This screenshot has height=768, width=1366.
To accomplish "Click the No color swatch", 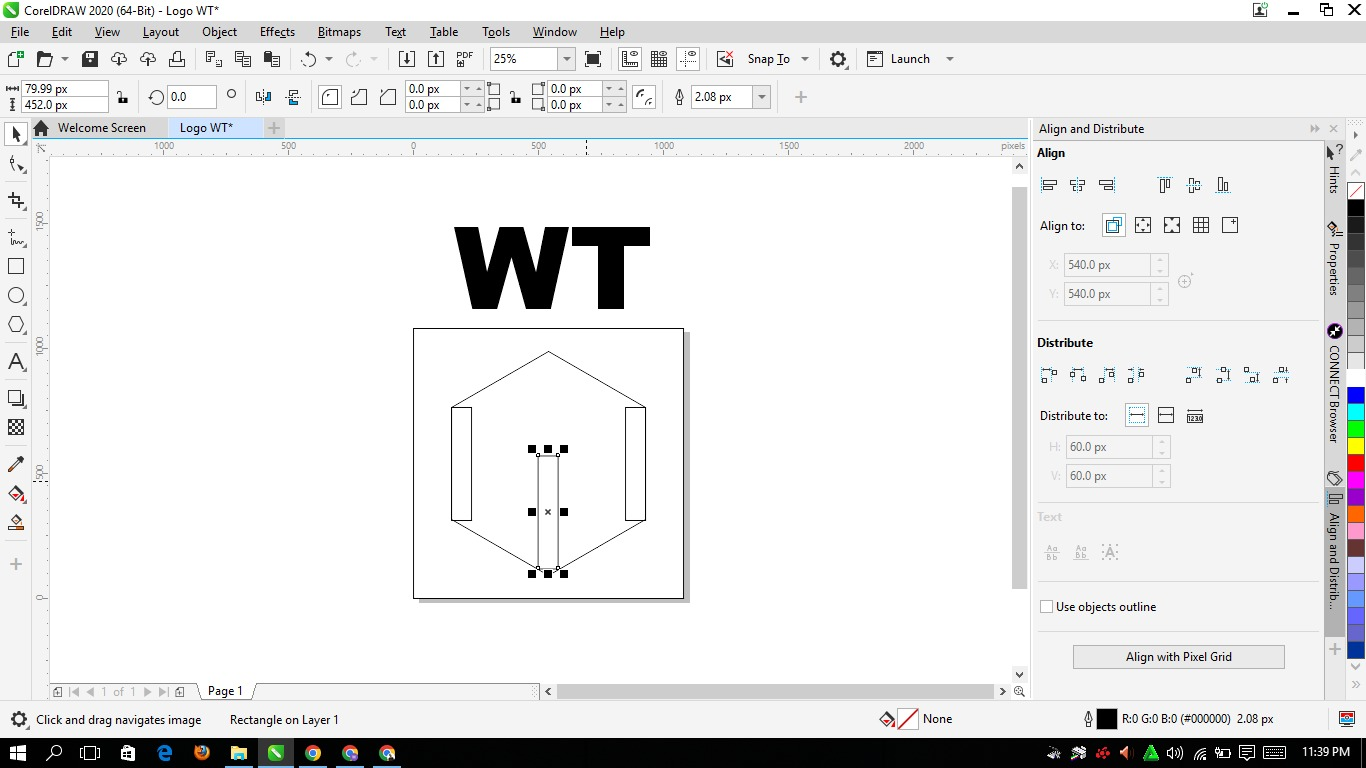I will pyautogui.click(x=1356, y=190).
